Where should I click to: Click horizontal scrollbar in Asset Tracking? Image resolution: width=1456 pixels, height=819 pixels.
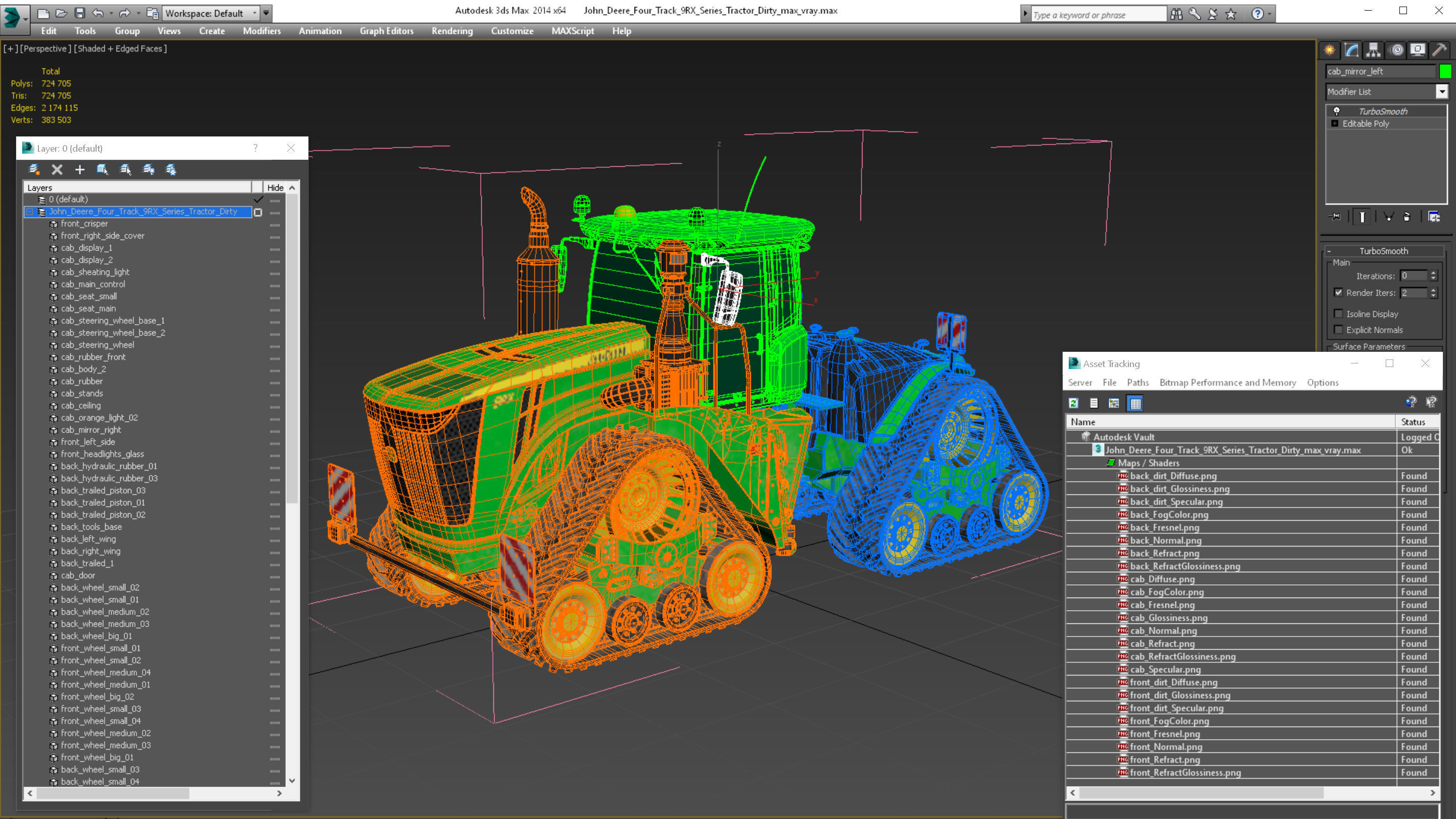click(x=1201, y=792)
